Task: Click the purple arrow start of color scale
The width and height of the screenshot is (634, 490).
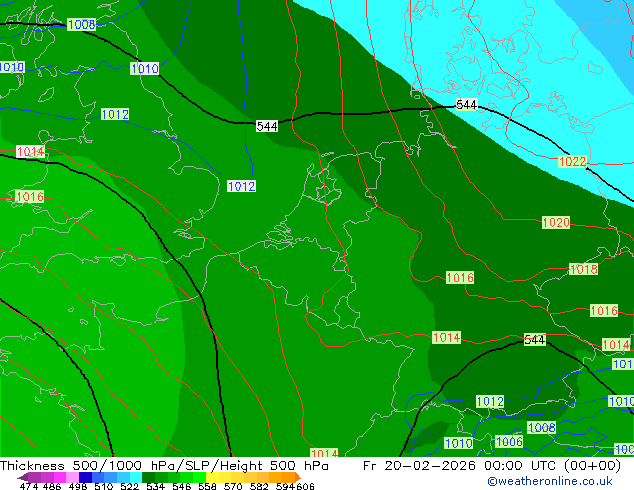Action: [22, 477]
